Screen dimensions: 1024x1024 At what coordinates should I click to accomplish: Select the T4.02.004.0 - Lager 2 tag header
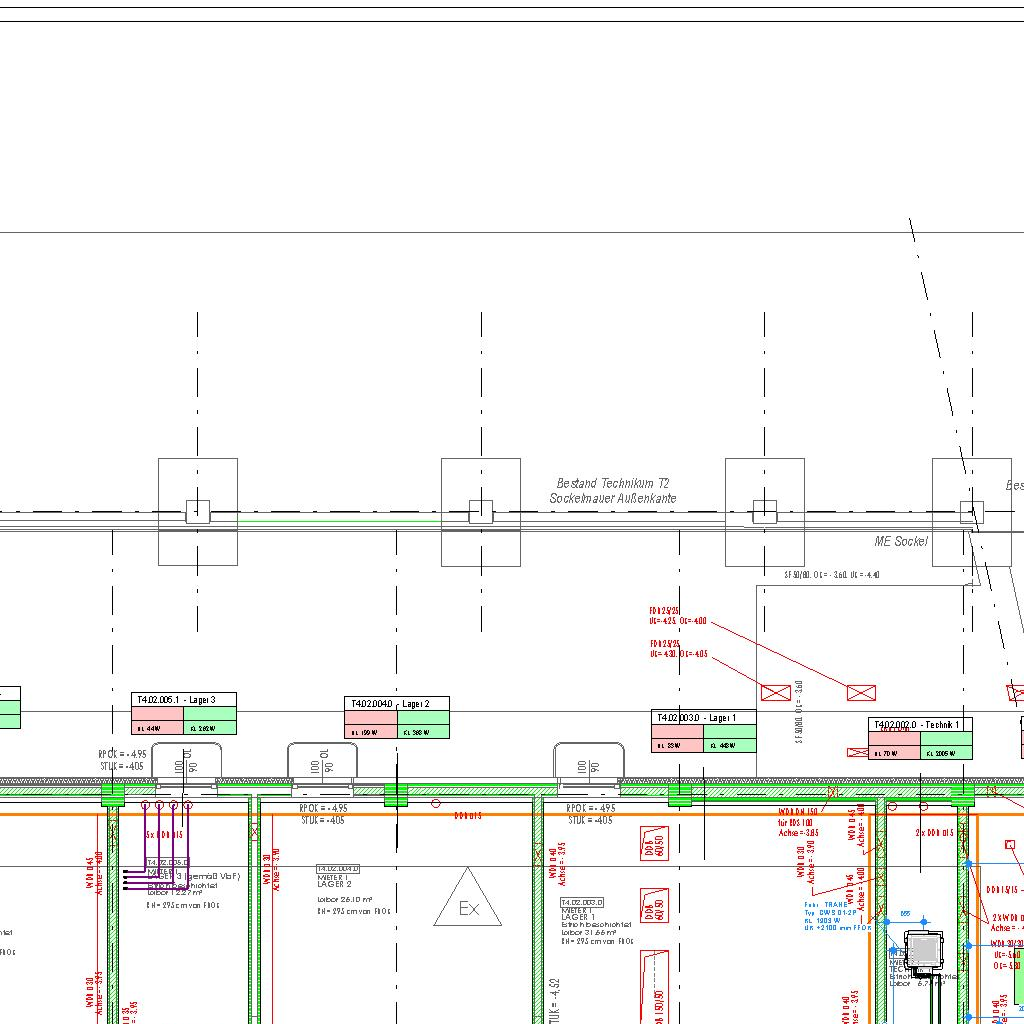[x=396, y=704]
